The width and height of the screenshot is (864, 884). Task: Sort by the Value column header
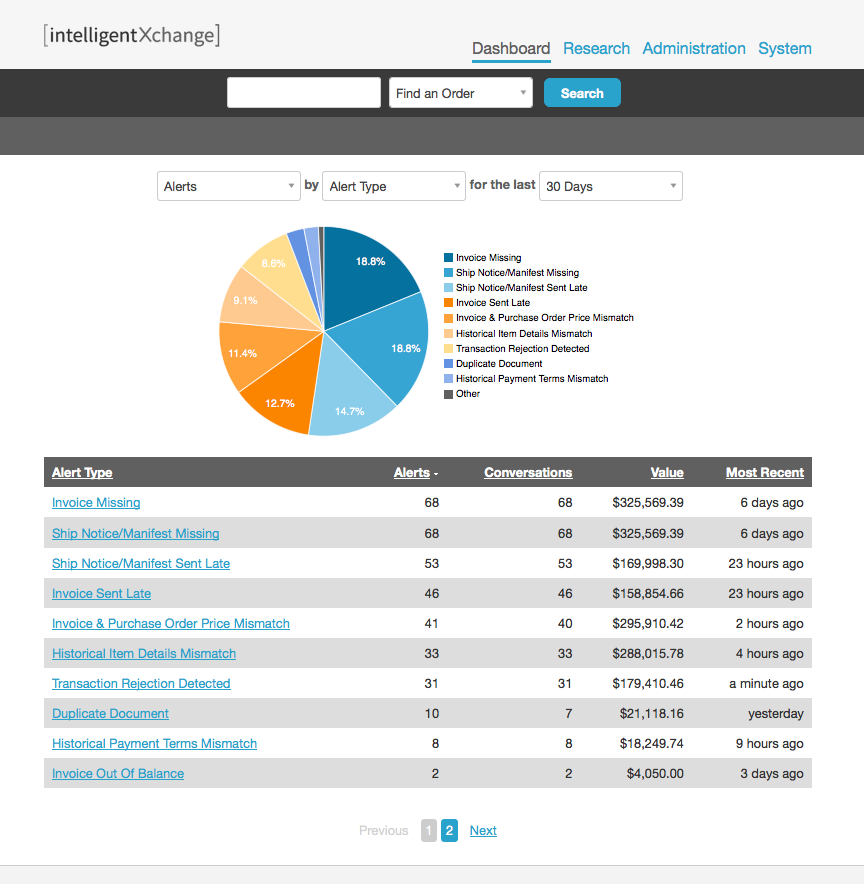pyautogui.click(x=666, y=472)
